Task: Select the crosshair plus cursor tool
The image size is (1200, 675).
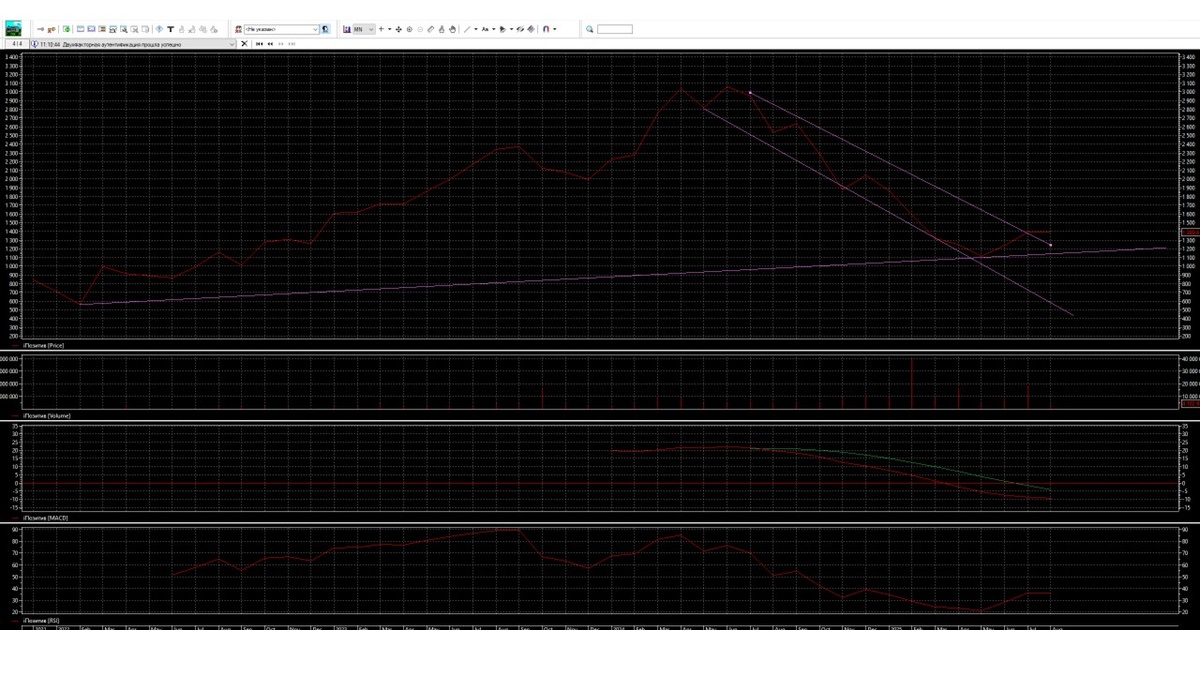Action: click(381, 29)
